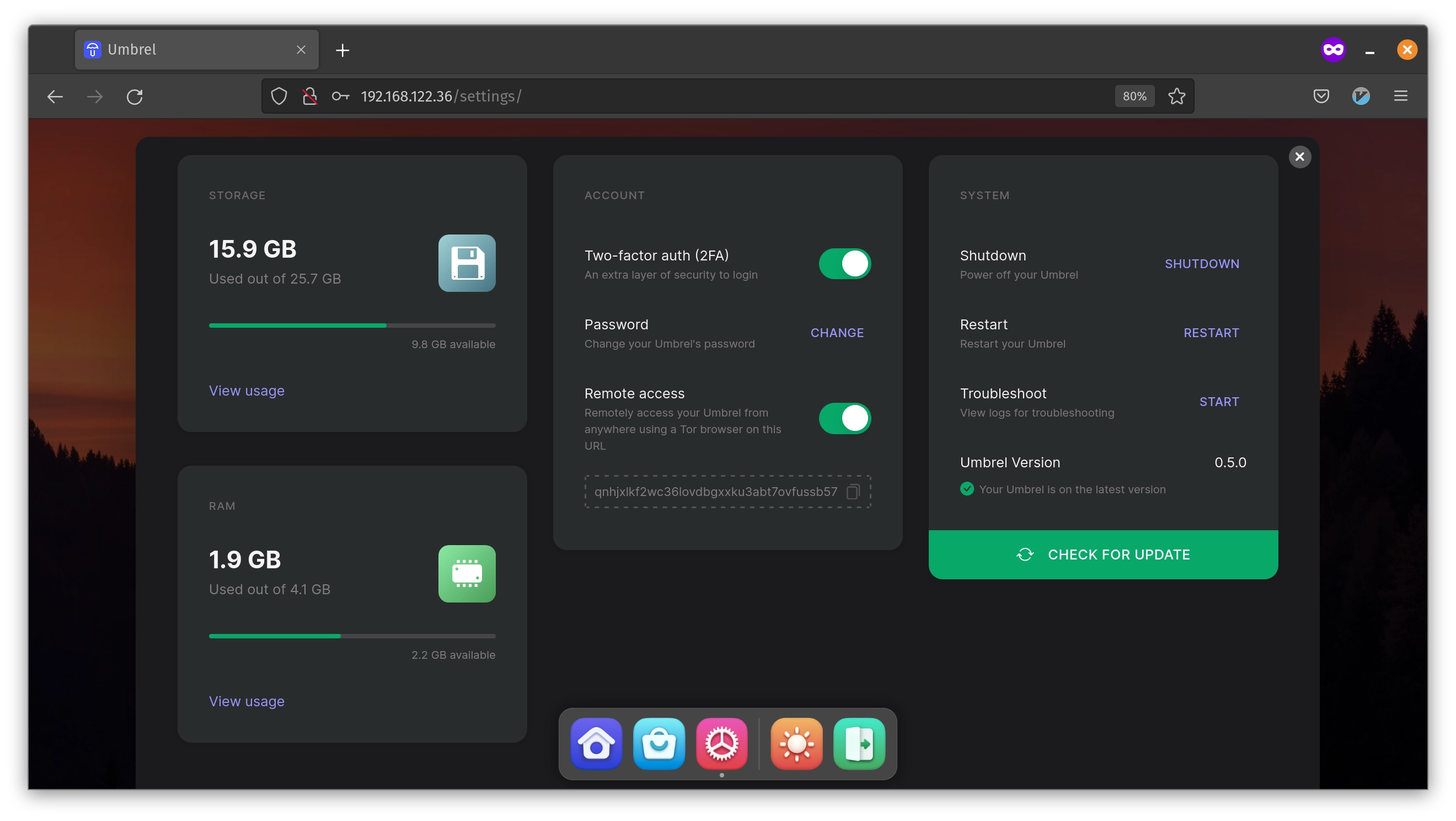Click SHUTDOWN to power off Umbrel
Image resolution: width=1456 pixels, height=821 pixels.
pyautogui.click(x=1201, y=264)
